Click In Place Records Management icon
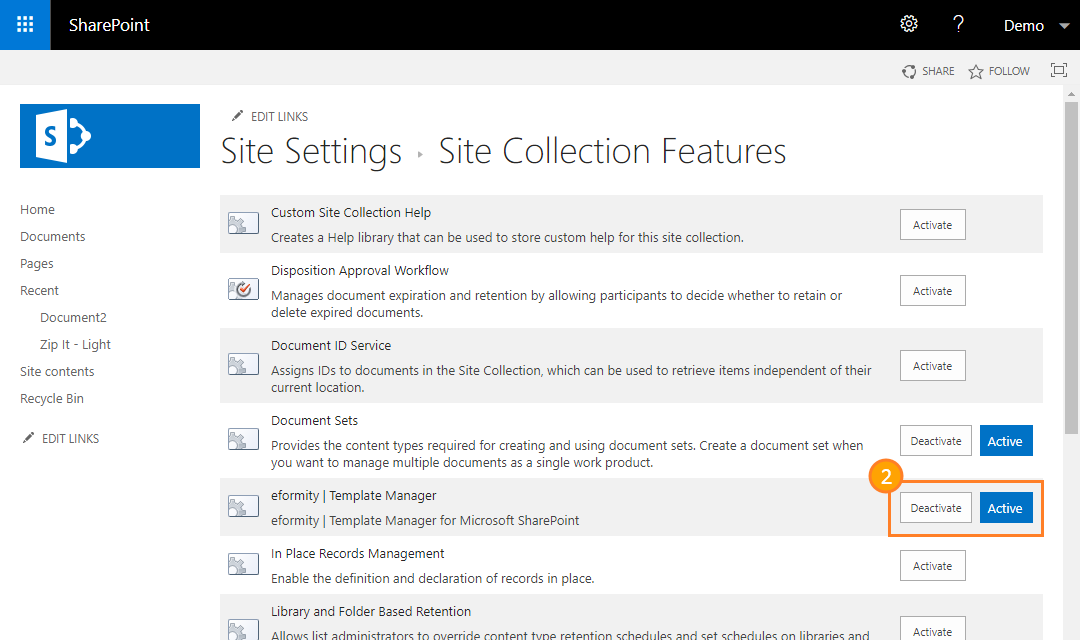Image resolution: width=1080 pixels, height=640 pixels. 243,564
